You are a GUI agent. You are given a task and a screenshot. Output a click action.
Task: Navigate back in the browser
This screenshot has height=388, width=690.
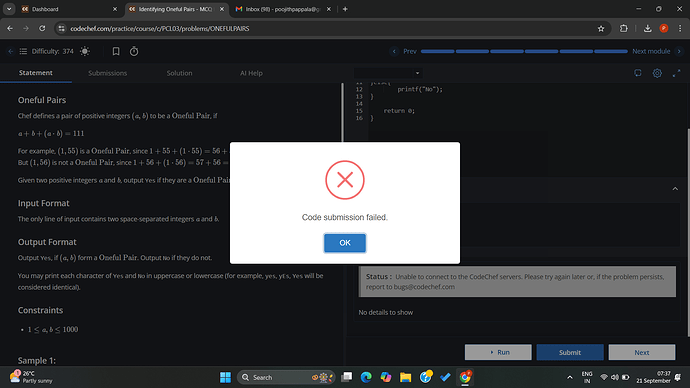[10, 28]
